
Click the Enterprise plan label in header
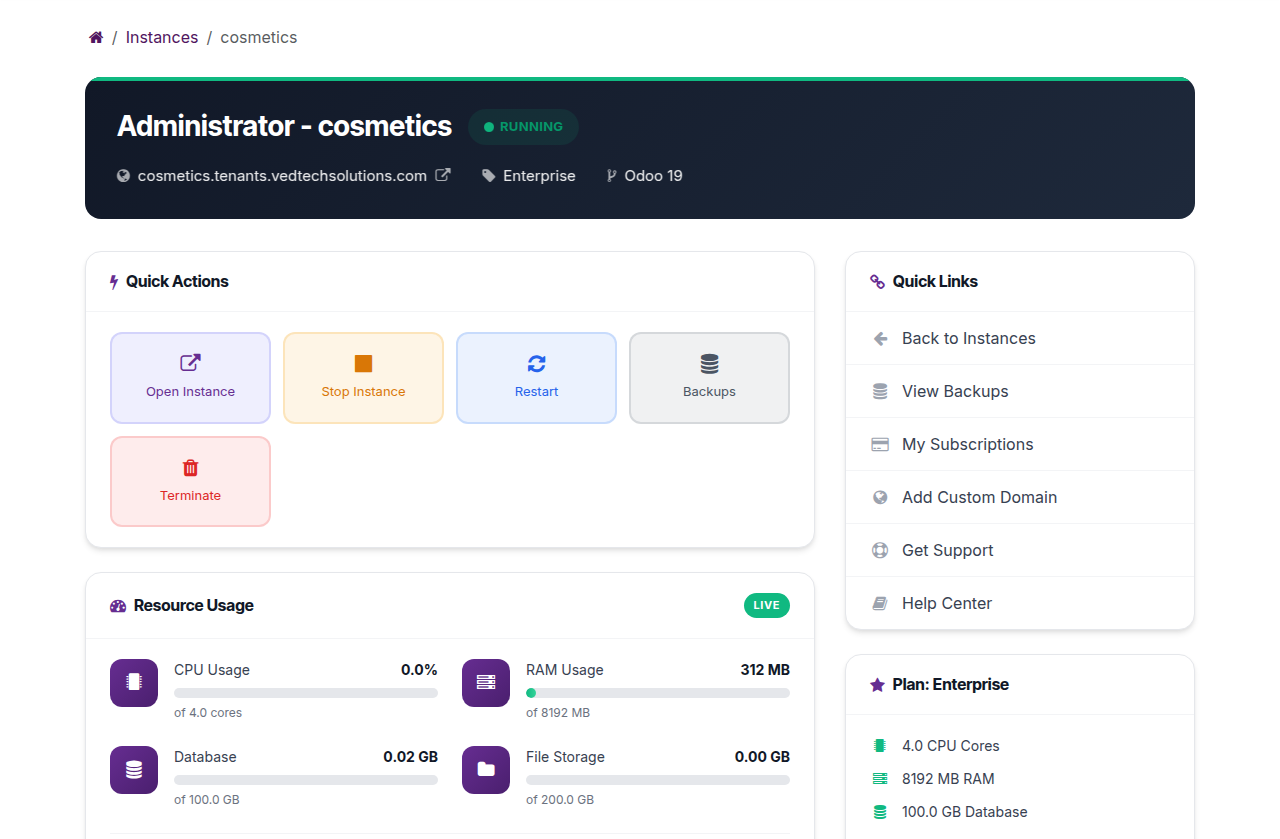[x=539, y=176]
